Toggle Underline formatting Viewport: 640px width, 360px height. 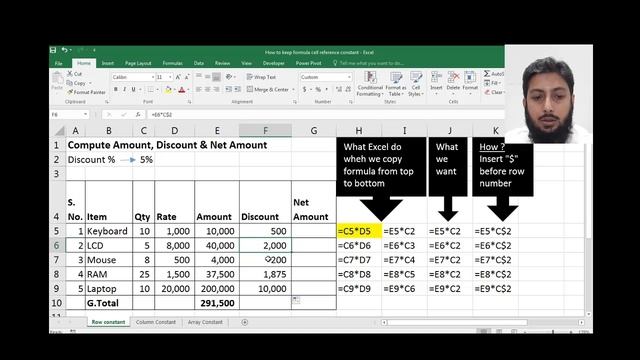(x=133, y=89)
